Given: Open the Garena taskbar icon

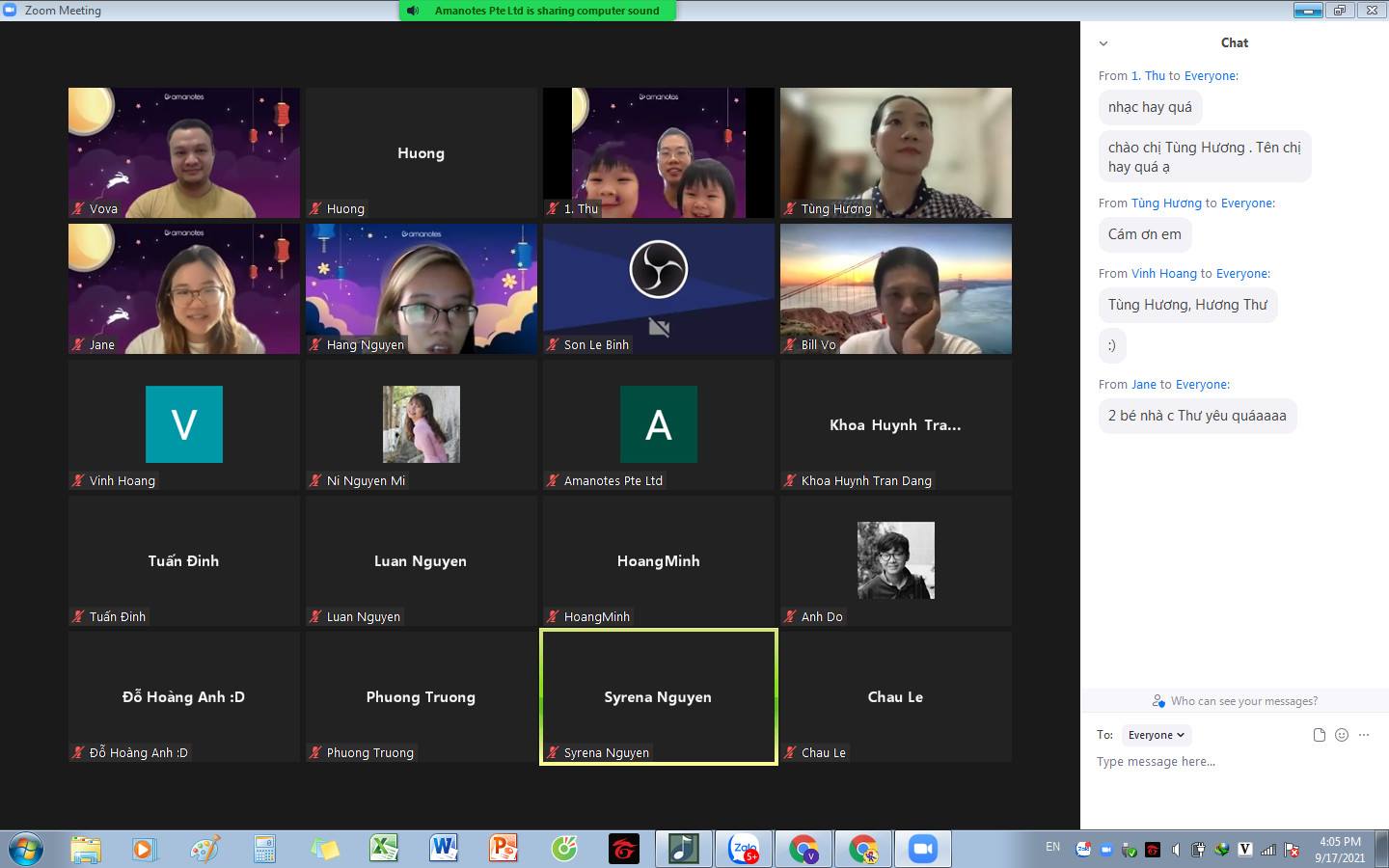Looking at the screenshot, I should [x=623, y=849].
